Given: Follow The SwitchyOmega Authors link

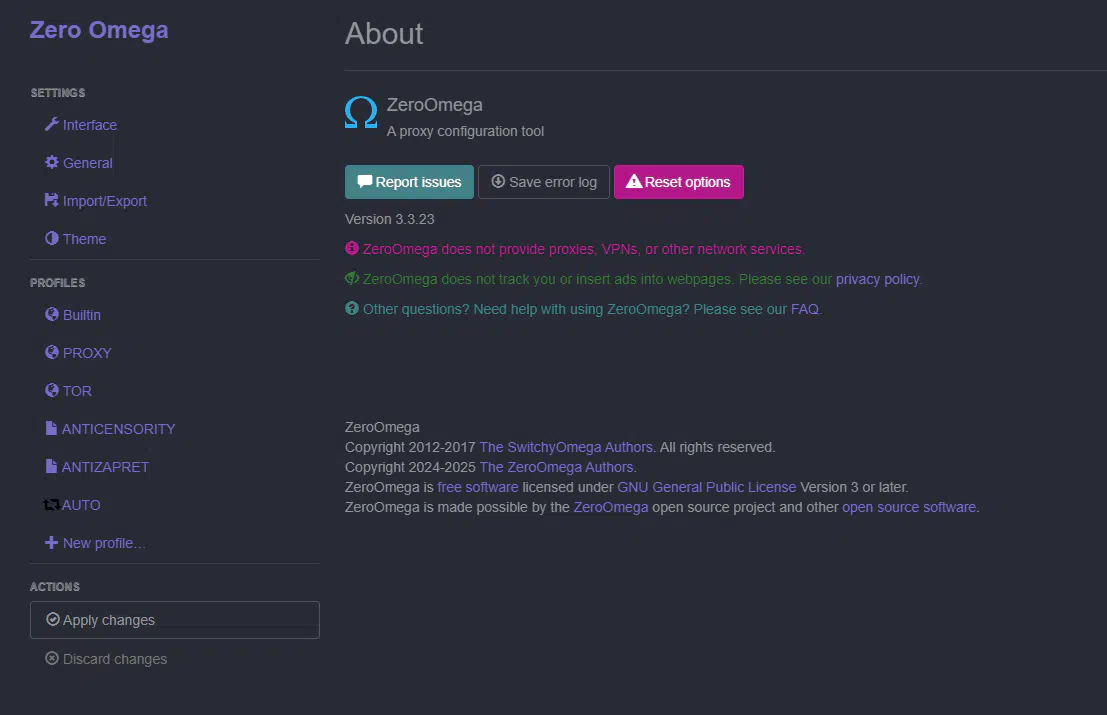Looking at the screenshot, I should (566, 447).
